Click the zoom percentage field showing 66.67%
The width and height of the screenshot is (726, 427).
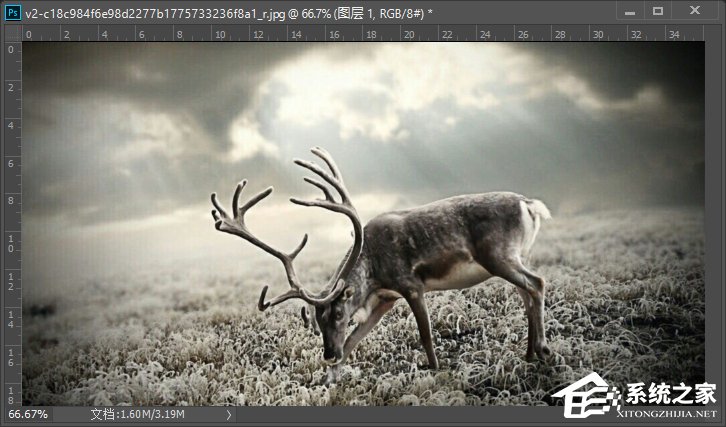tap(26, 414)
